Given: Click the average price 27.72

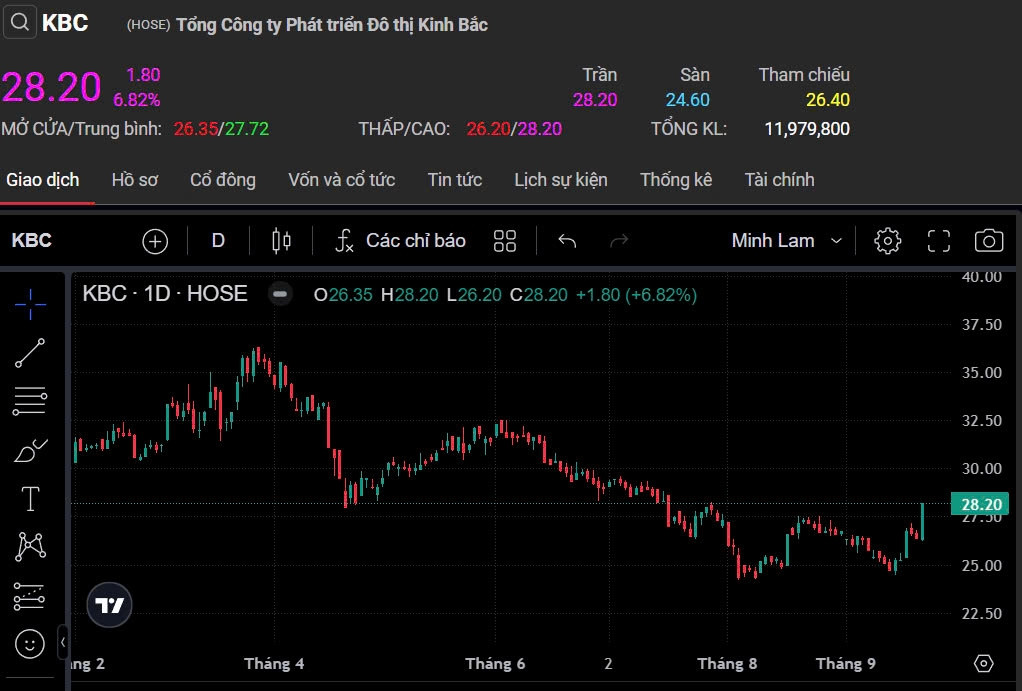Looking at the screenshot, I should pyautogui.click(x=247, y=128).
